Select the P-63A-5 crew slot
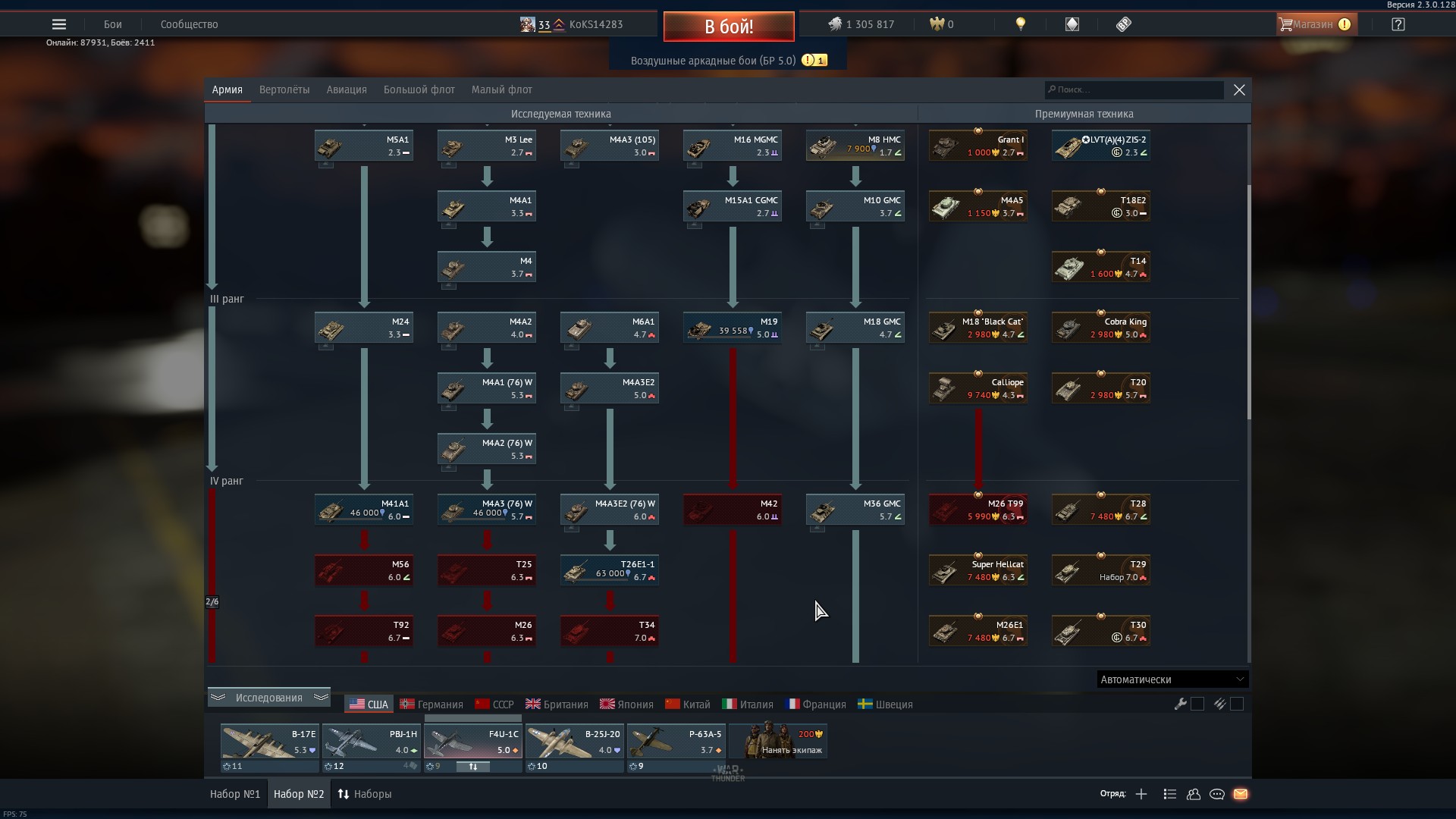1456x819 pixels. pos(676,741)
